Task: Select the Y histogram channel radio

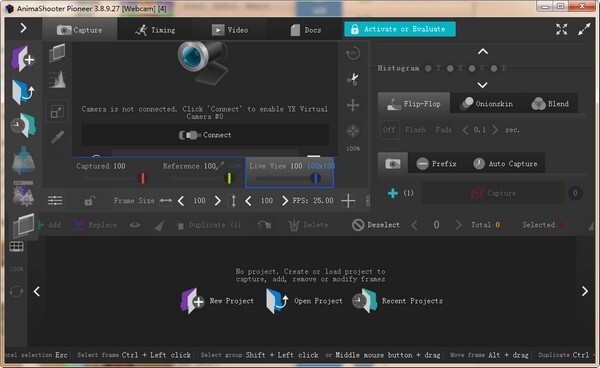Action: (x=428, y=68)
